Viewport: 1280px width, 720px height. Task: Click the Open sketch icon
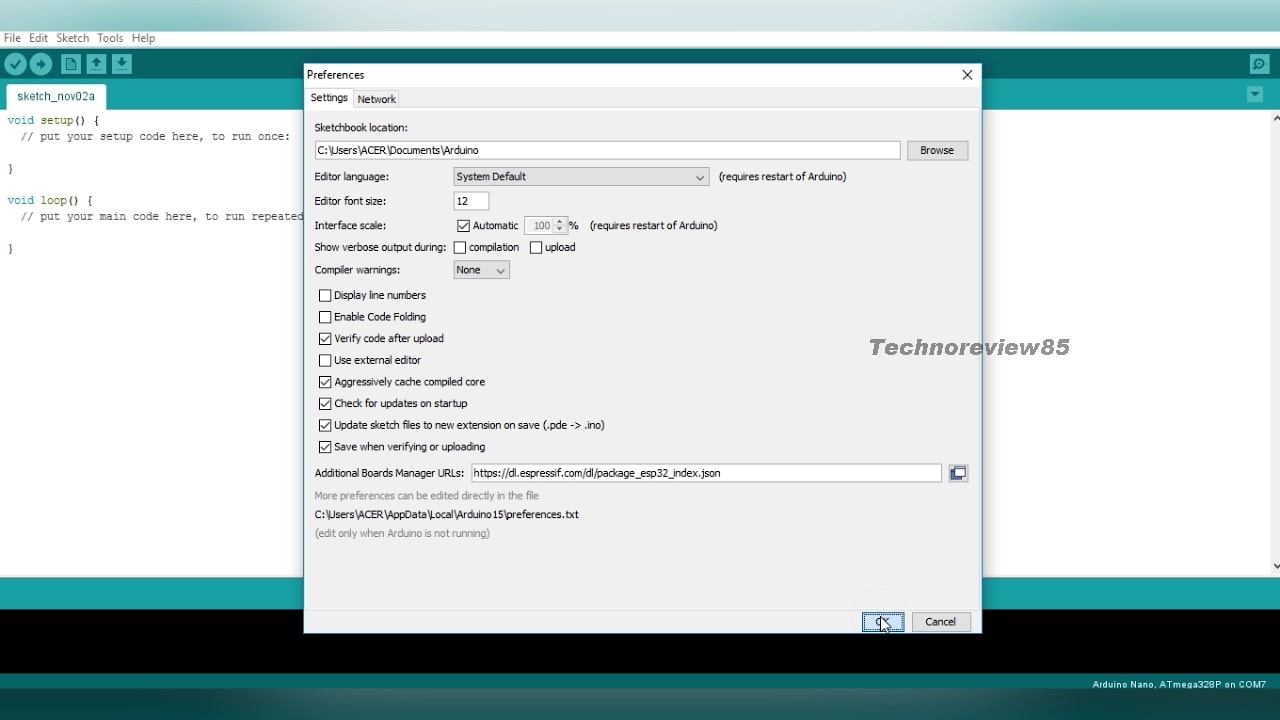coord(96,64)
